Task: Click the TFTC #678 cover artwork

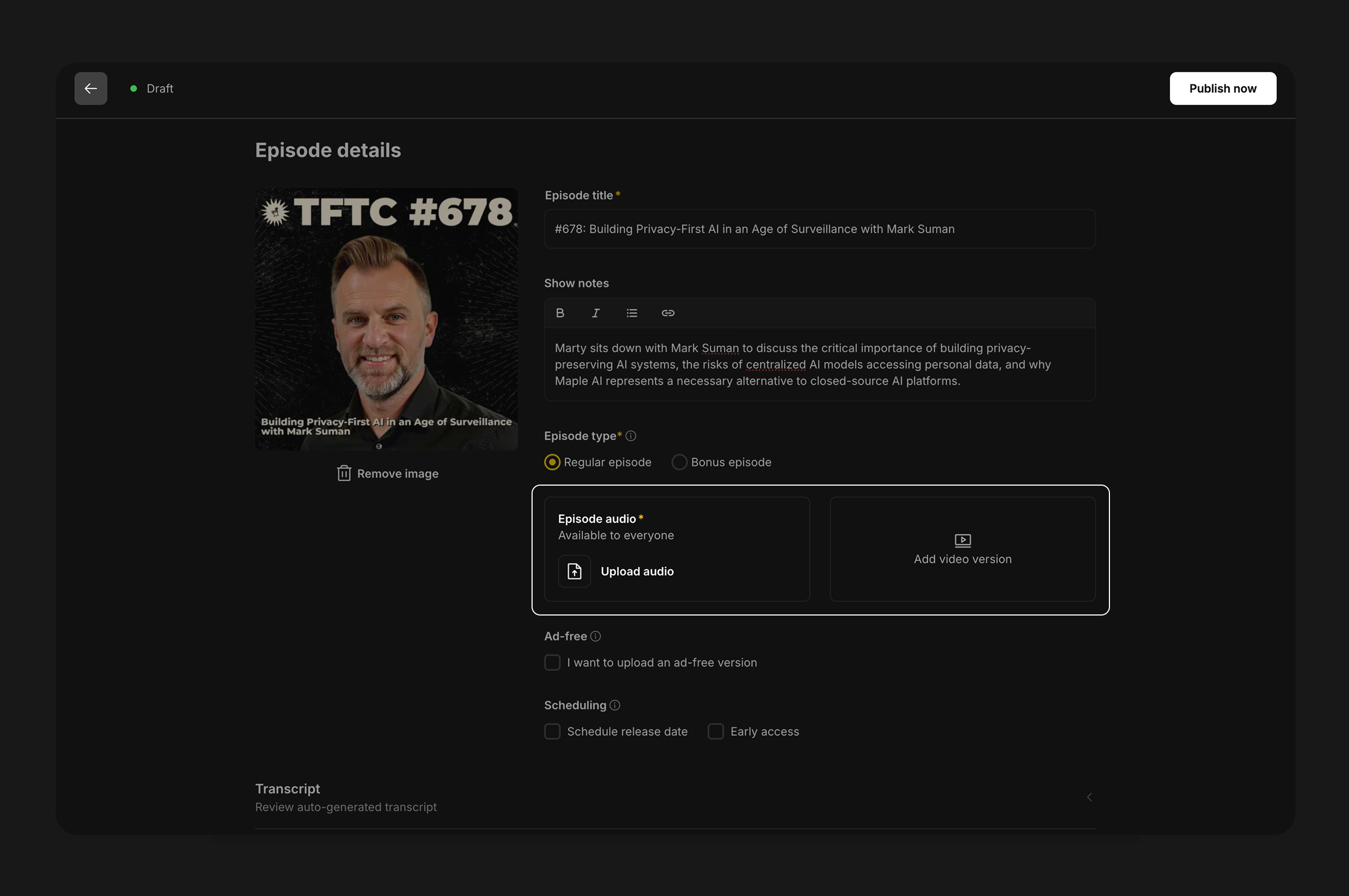Action: tap(386, 319)
